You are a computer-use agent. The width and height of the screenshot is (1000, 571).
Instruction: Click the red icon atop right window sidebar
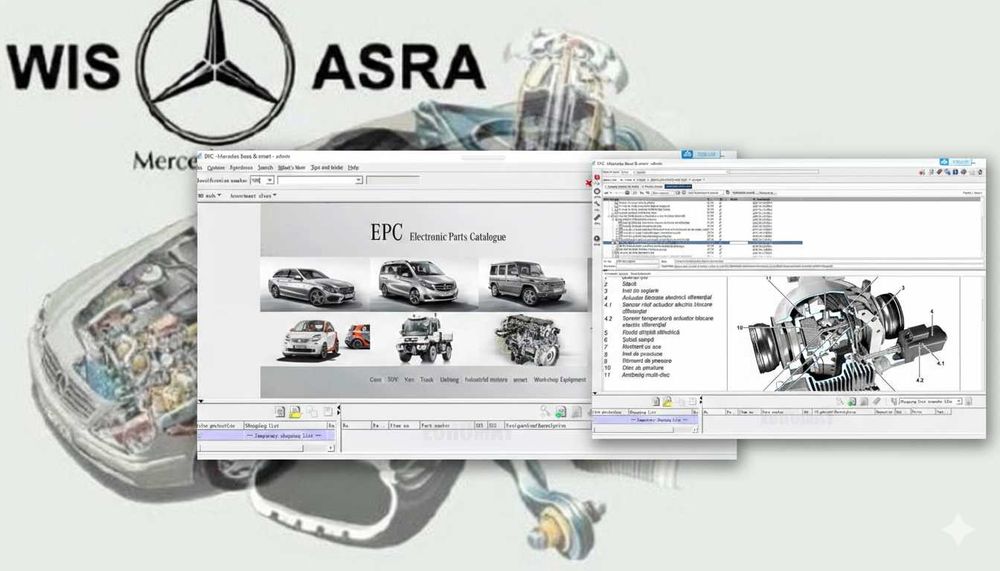[597, 178]
